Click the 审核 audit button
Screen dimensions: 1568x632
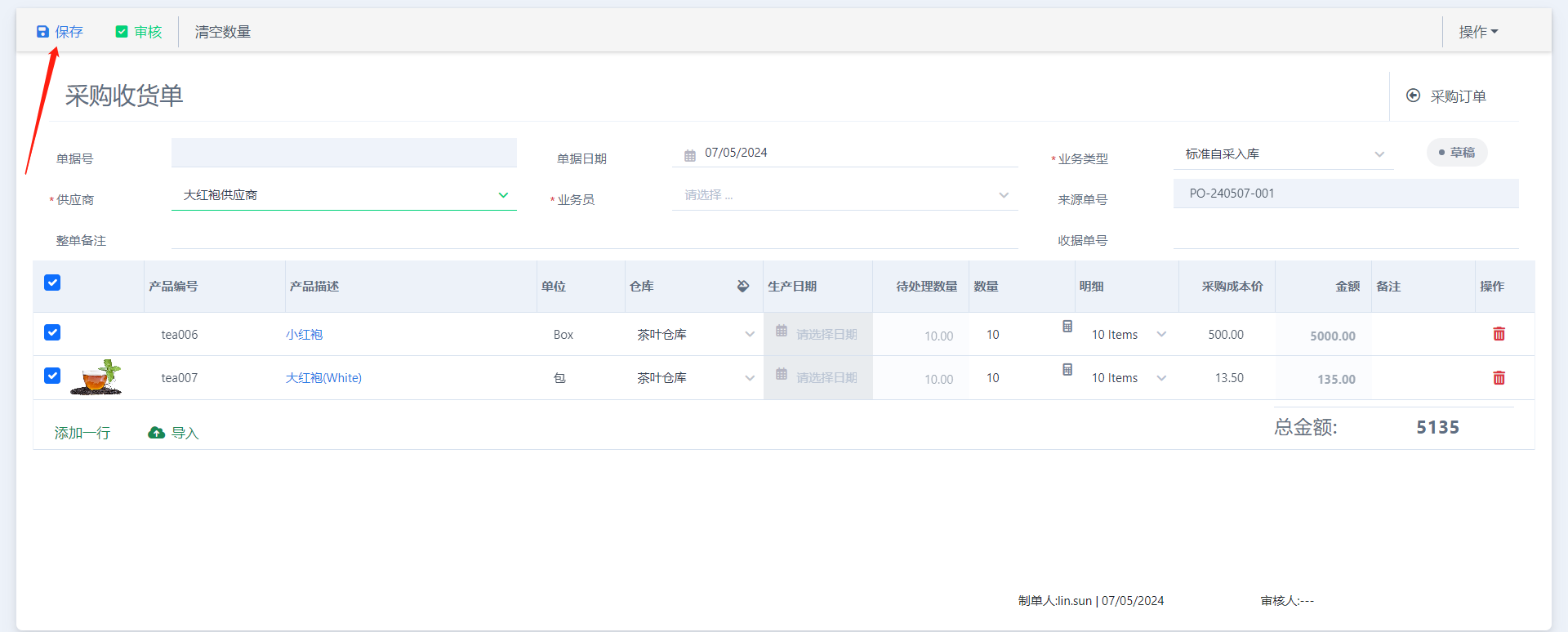[x=139, y=32]
